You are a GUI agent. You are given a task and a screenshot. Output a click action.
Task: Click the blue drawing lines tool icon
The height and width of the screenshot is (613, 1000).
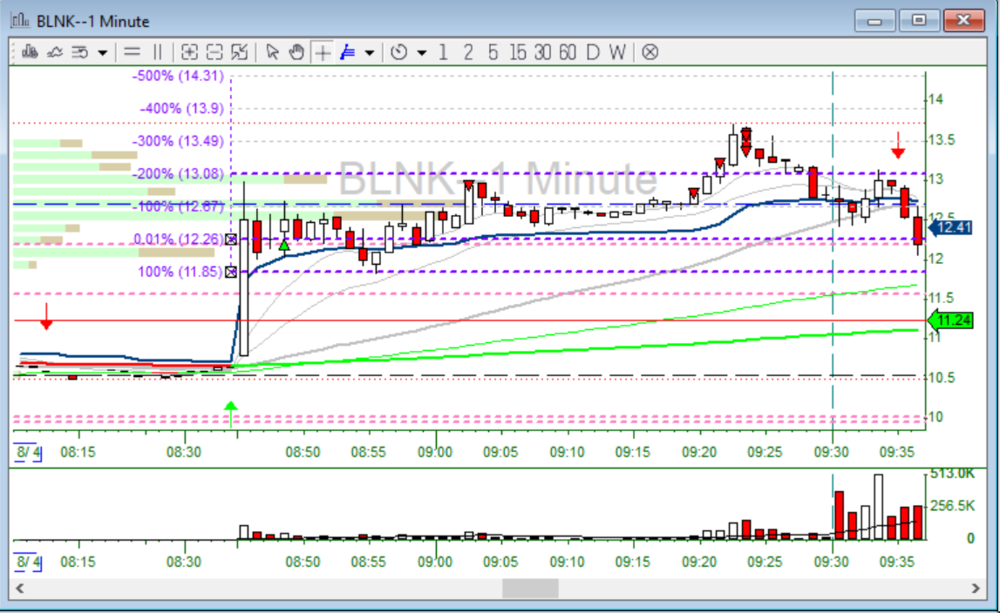pyautogui.click(x=348, y=52)
